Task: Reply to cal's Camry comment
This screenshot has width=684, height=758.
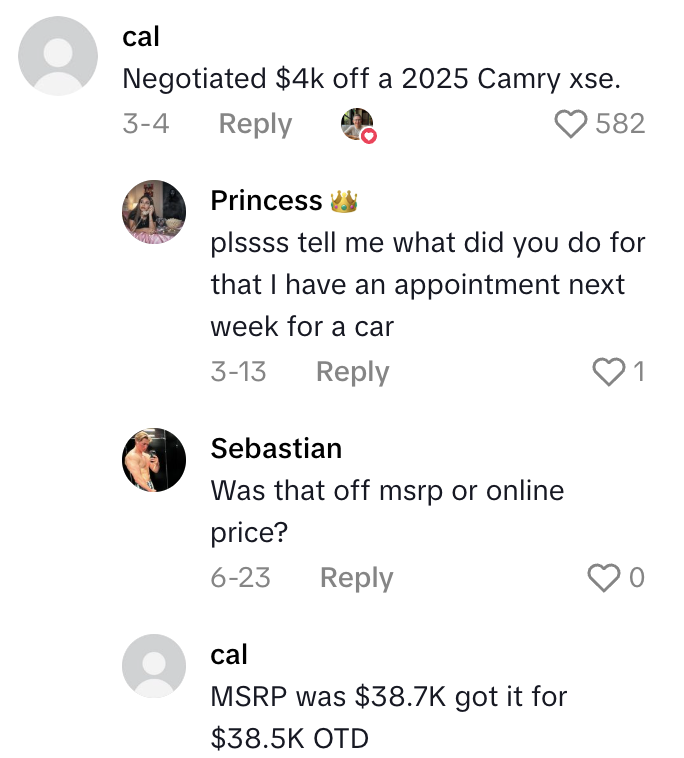Action: pyautogui.click(x=255, y=124)
